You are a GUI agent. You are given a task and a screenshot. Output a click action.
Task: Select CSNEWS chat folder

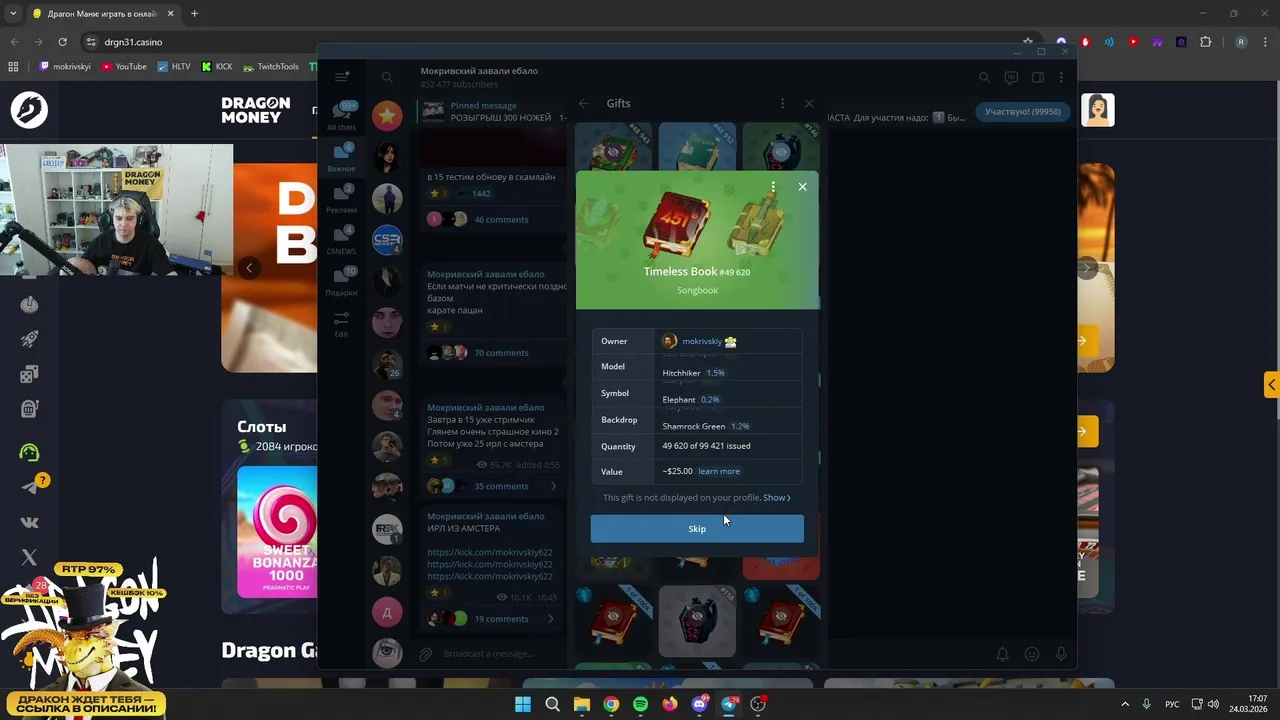(x=342, y=239)
